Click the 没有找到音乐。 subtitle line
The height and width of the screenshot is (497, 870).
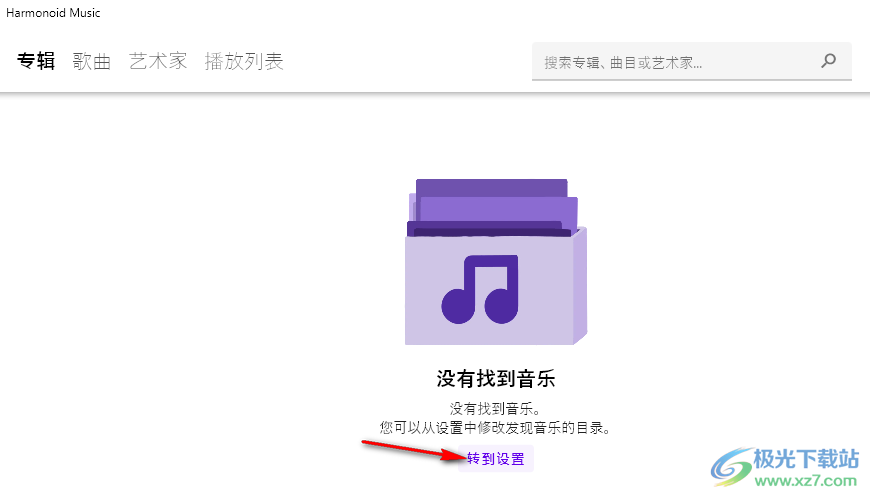pos(495,409)
